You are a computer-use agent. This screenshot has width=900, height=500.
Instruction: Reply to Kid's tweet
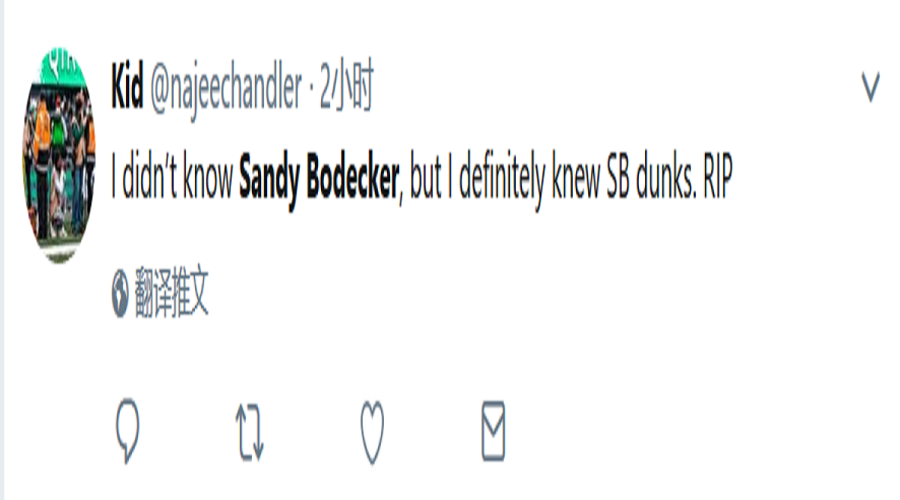click(x=127, y=431)
